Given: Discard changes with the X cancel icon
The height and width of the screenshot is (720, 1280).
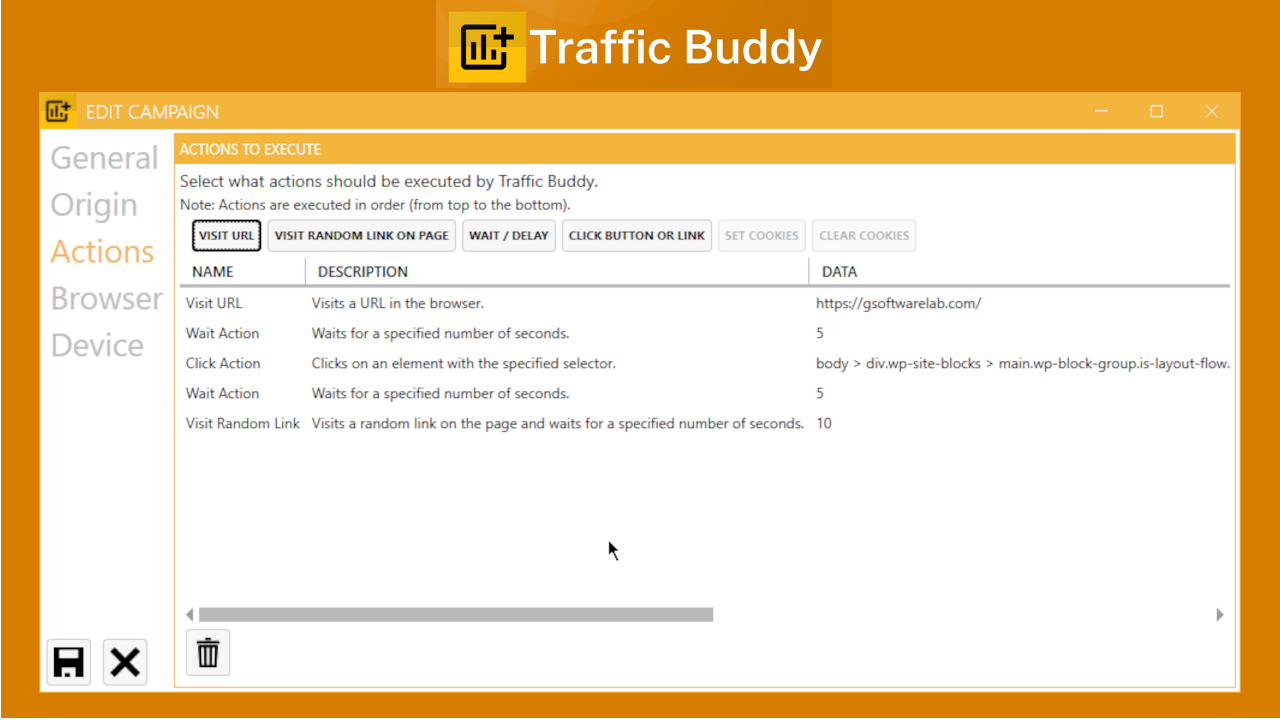Looking at the screenshot, I should coord(124,661).
